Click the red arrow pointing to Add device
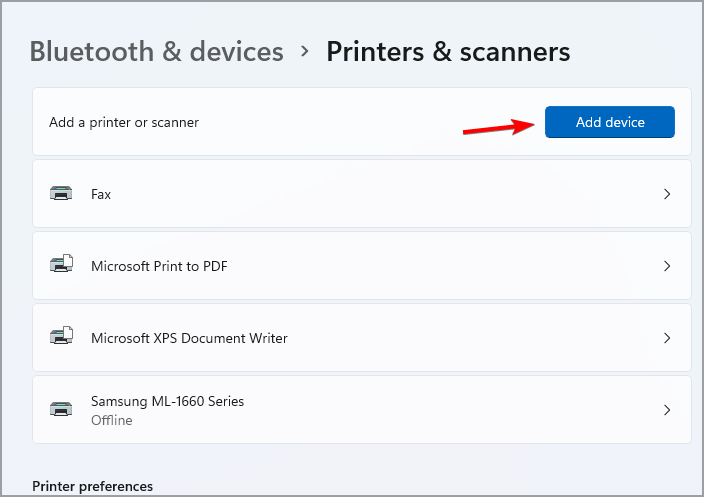 tap(499, 127)
